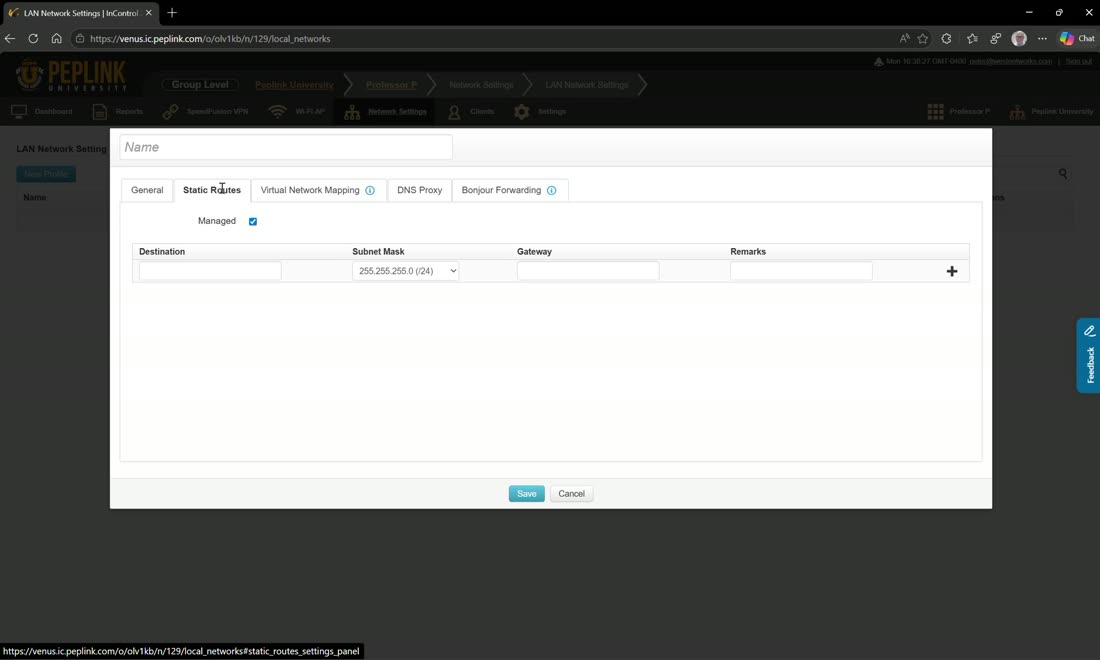This screenshot has height=660, width=1100.
Task: Open the Feedback side panel
Action: point(1088,356)
